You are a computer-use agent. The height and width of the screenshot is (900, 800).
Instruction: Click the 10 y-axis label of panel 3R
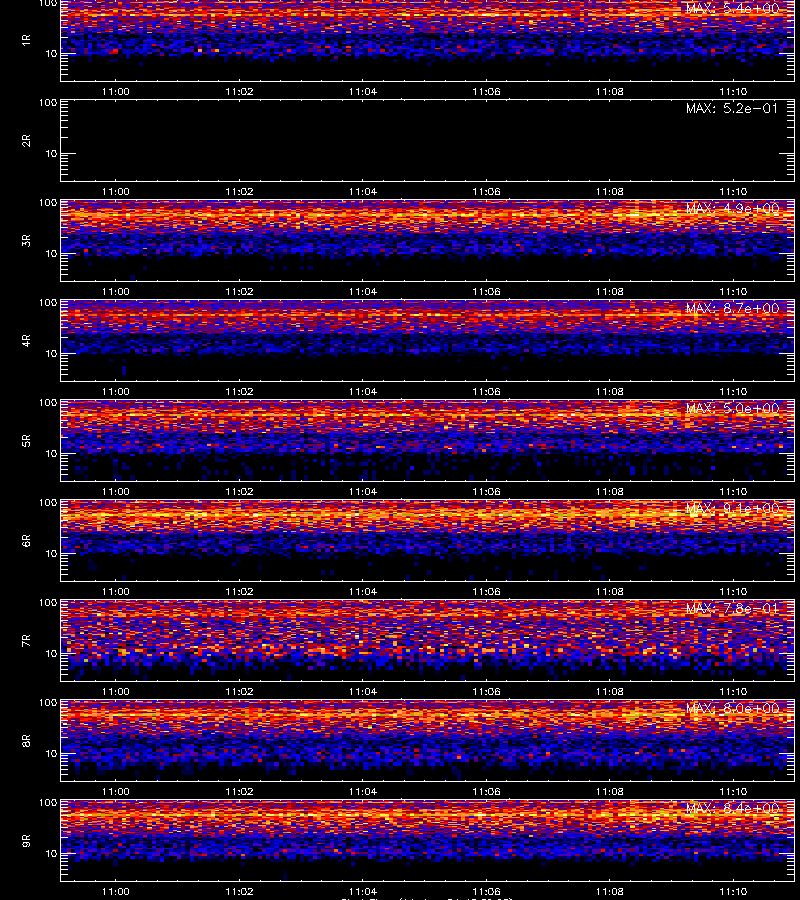pyautogui.click(x=51, y=253)
